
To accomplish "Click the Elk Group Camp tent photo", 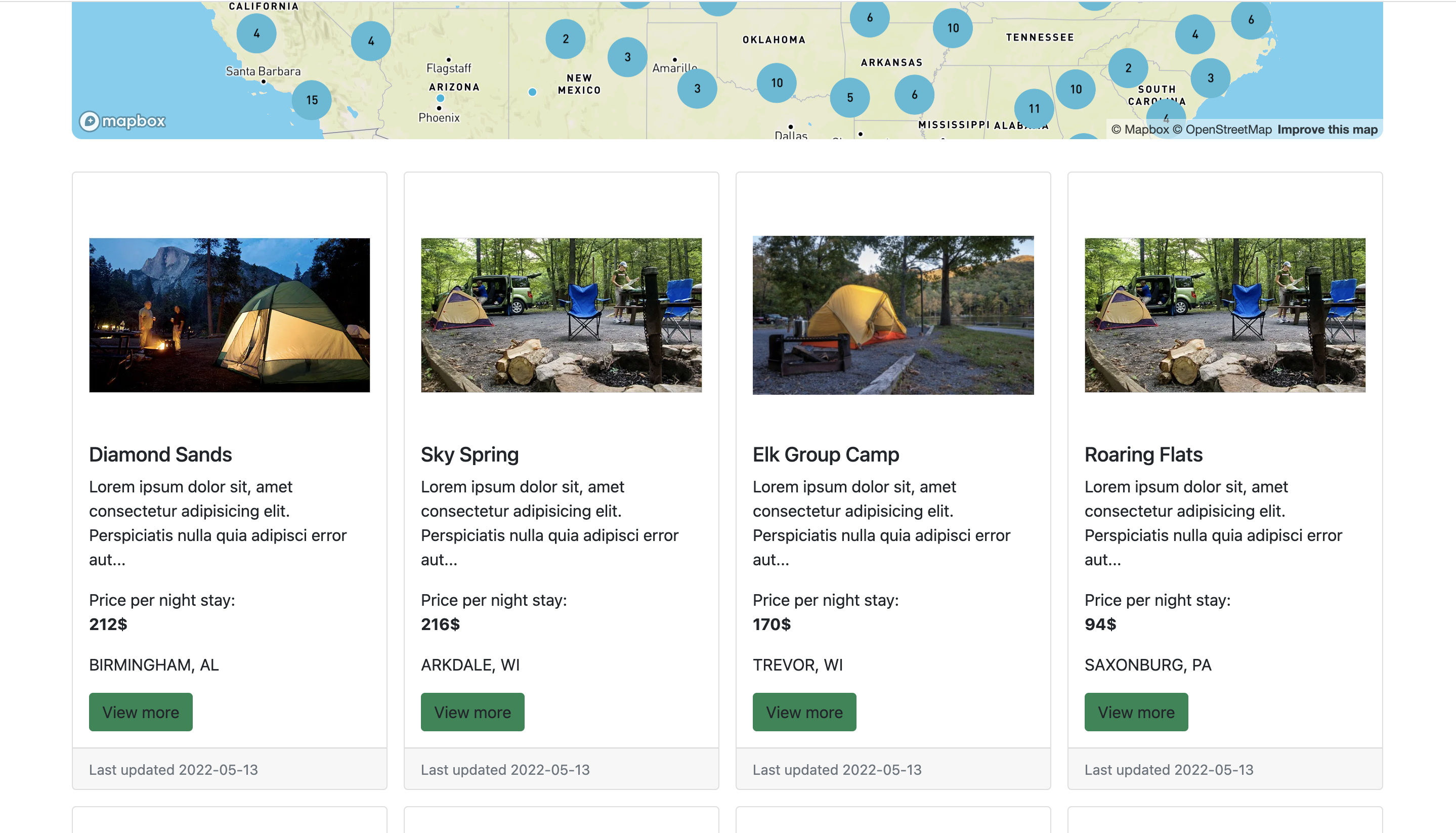I will coord(893,315).
